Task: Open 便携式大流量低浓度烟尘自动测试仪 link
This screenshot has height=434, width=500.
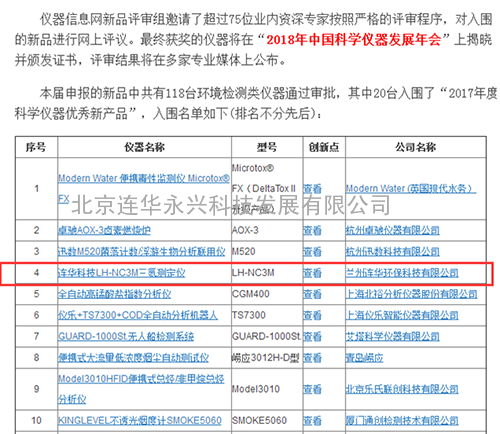Action: click(x=133, y=358)
